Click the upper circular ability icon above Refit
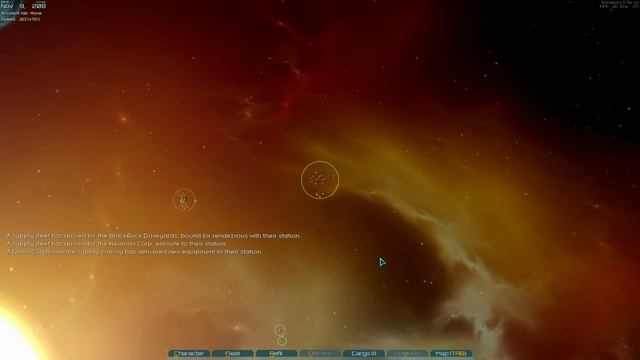This screenshot has height=360, width=640. [x=280, y=330]
